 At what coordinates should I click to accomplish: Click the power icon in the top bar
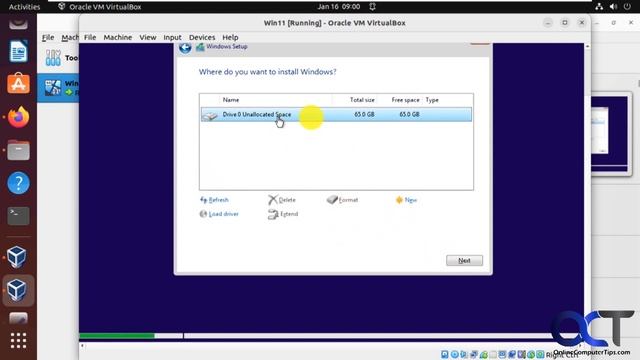coord(627,7)
